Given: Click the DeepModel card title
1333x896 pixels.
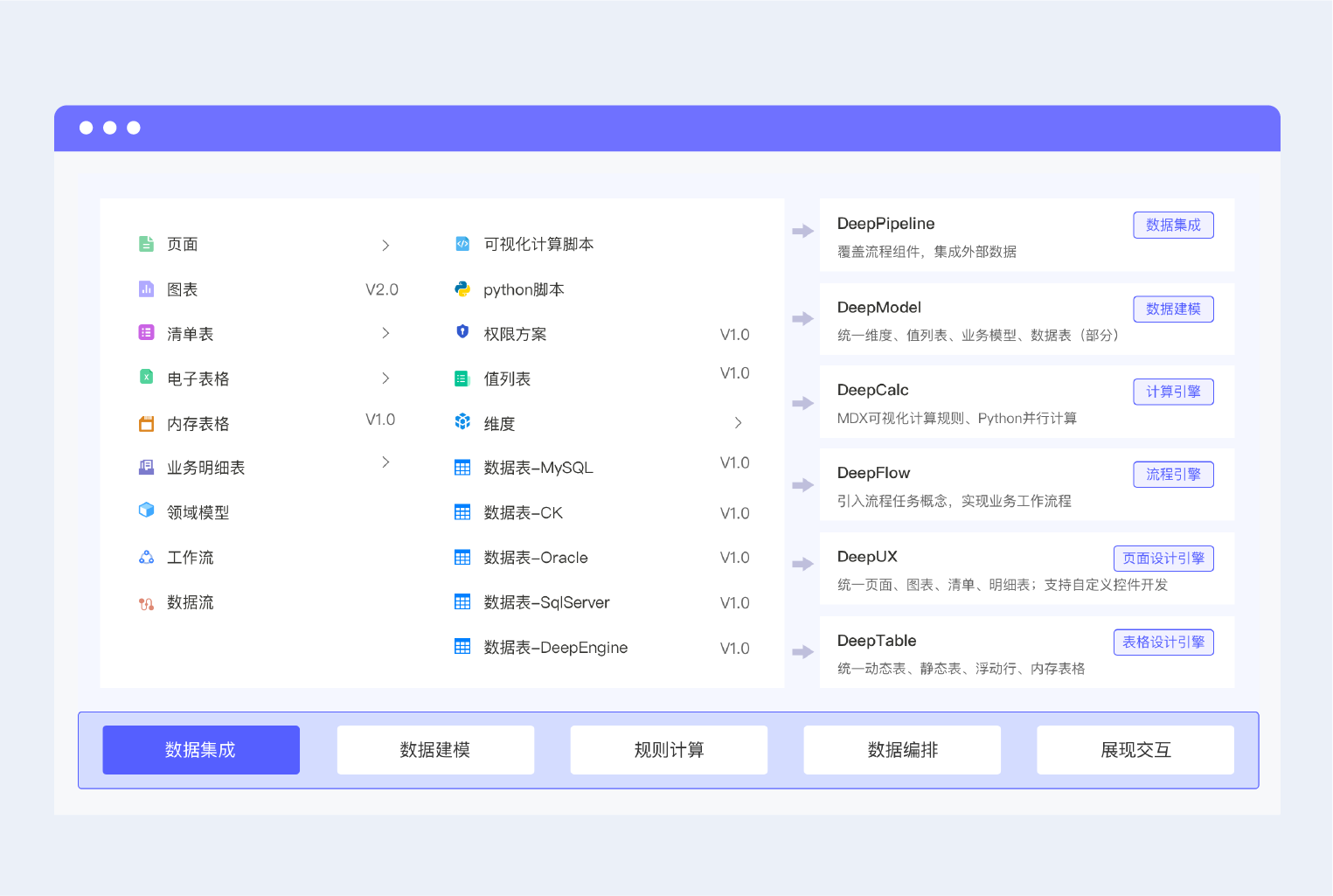Looking at the screenshot, I should (878, 308).
